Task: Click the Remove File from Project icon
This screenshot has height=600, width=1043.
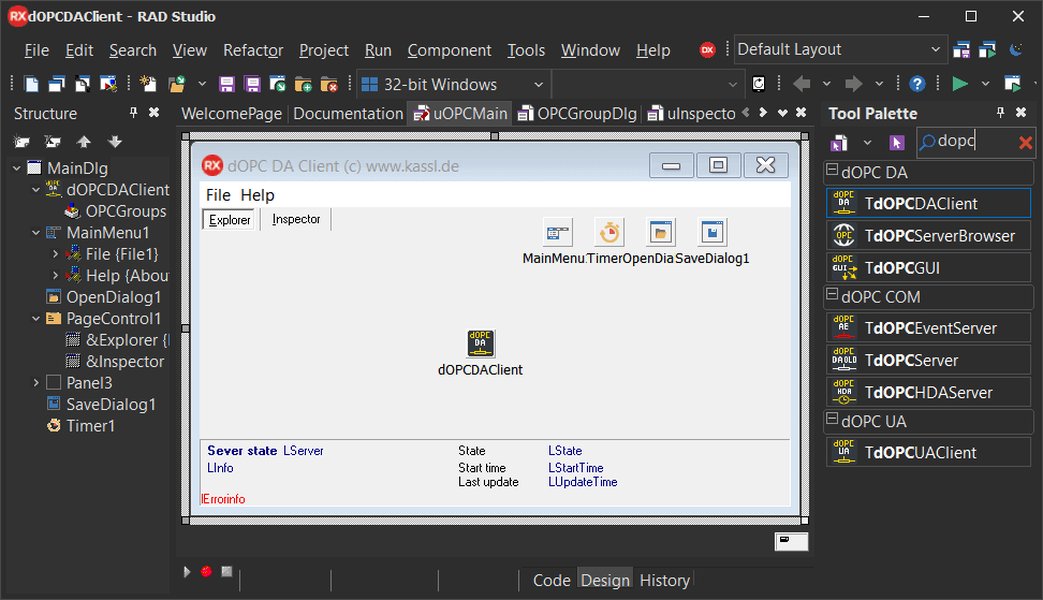Action: [329, 84]
